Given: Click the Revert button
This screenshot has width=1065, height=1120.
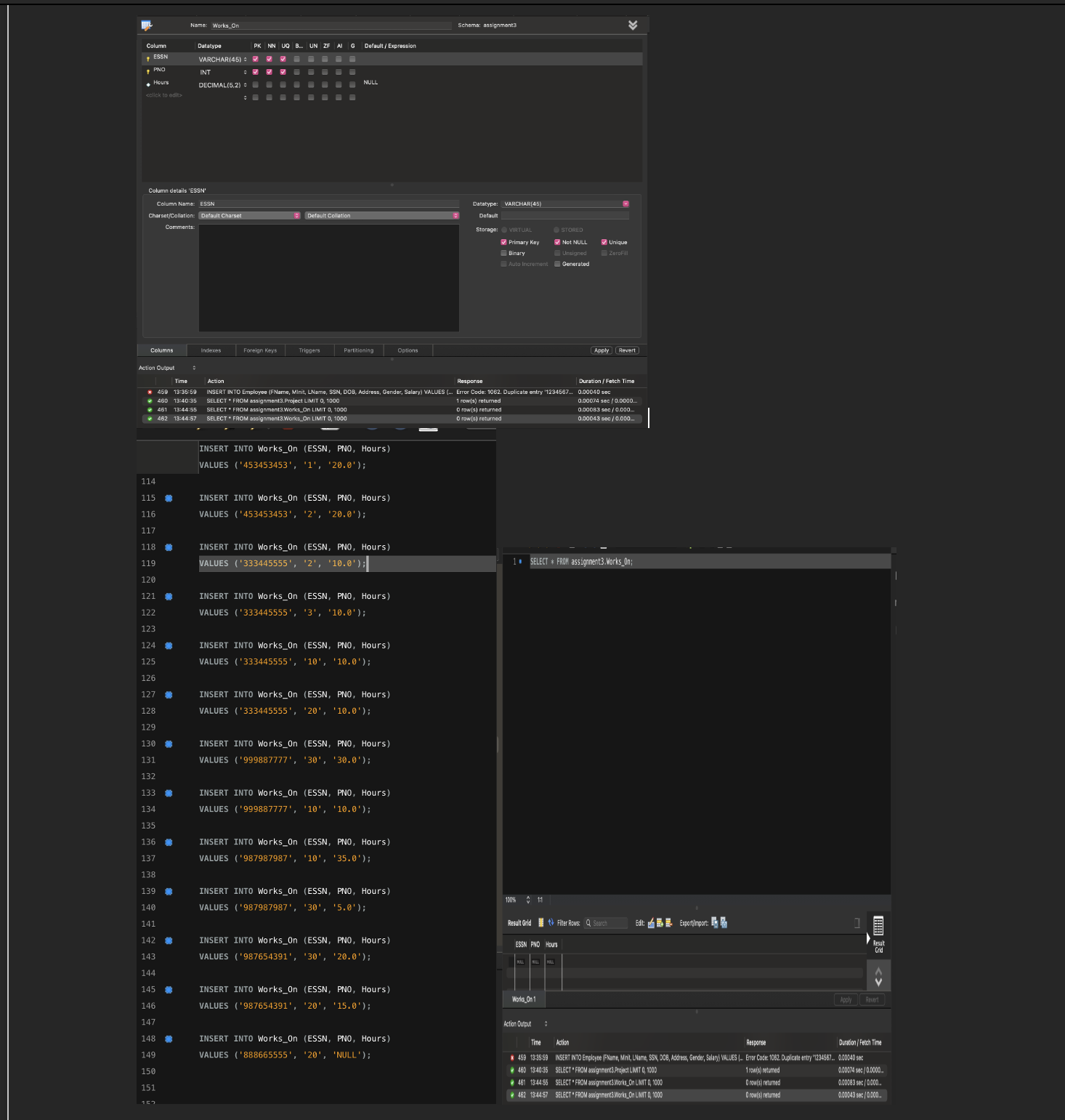Looking at the screenshot, I should 626,350.
